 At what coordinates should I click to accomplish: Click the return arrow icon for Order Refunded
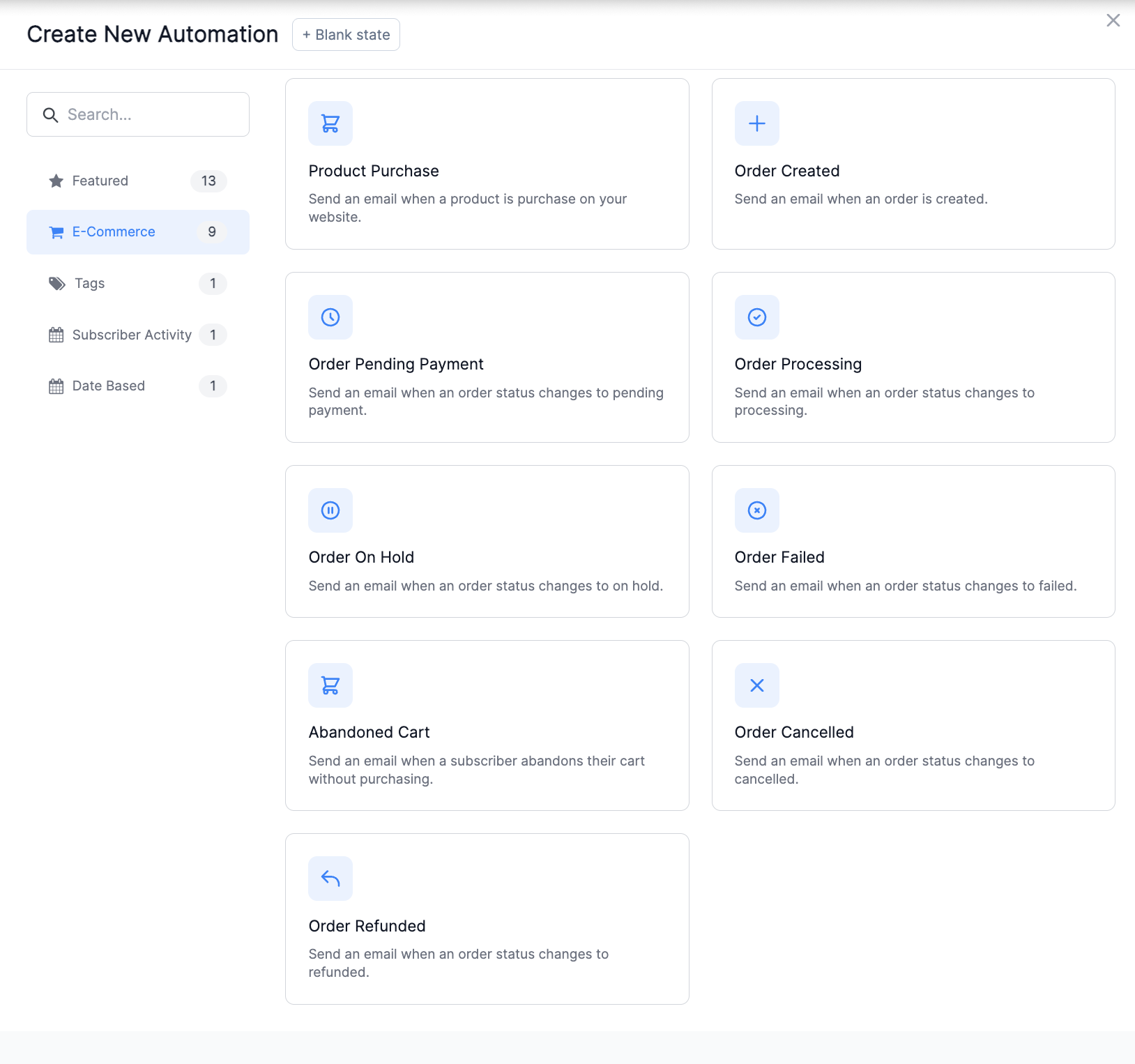tap(330, 879)
